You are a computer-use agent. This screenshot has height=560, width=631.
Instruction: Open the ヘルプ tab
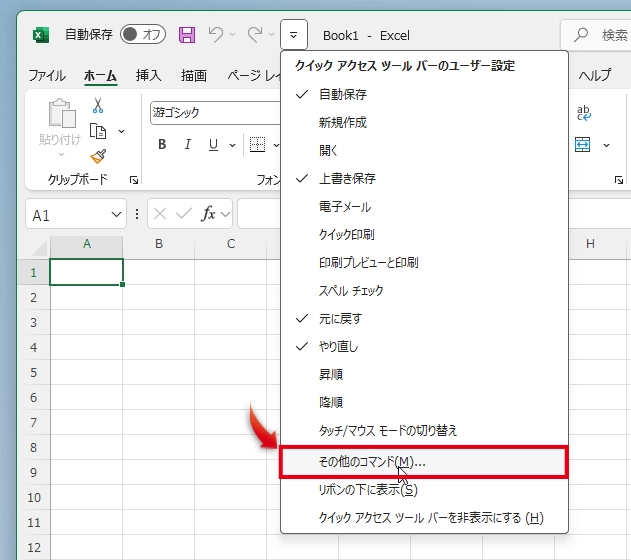(595, 75)
